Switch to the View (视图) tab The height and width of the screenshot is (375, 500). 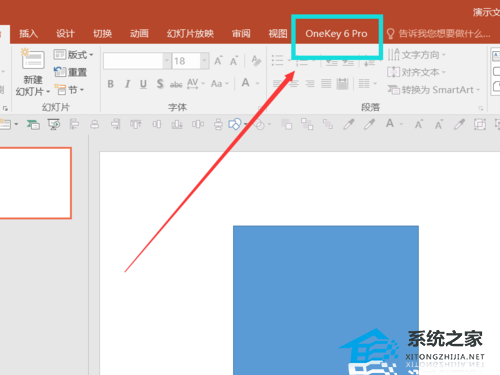click(x=278, y=34)
